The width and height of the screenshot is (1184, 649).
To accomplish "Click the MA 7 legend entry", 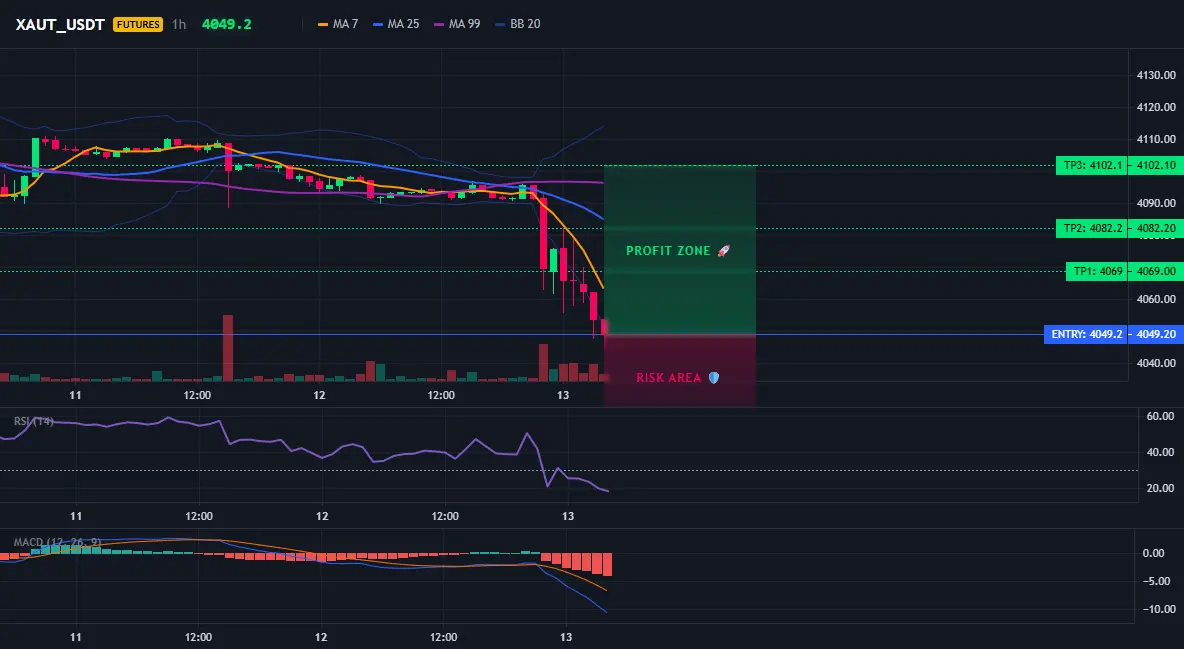I will (338, 24).
